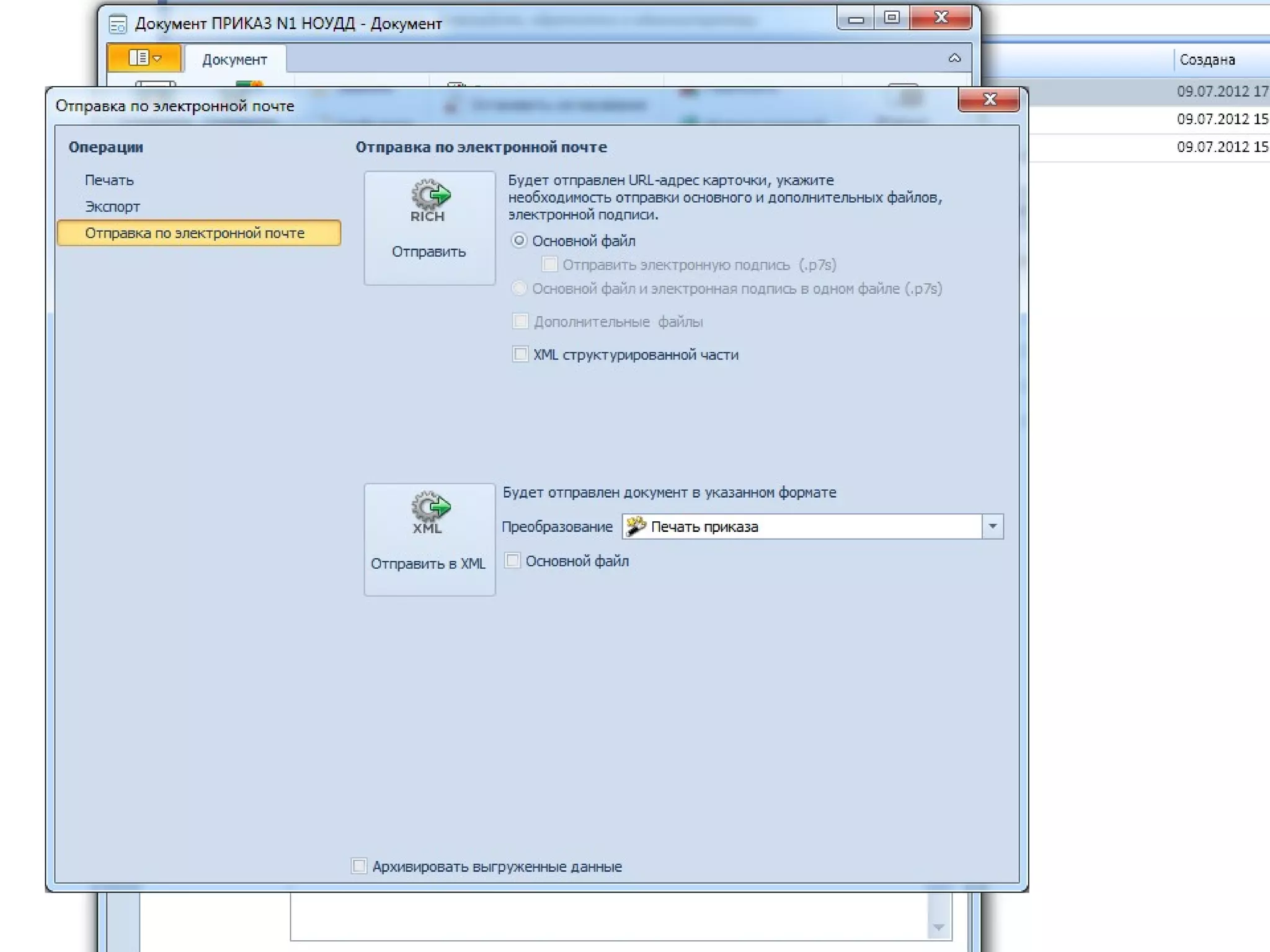Click the wand icon in the Преобразование field

(636, 527)
